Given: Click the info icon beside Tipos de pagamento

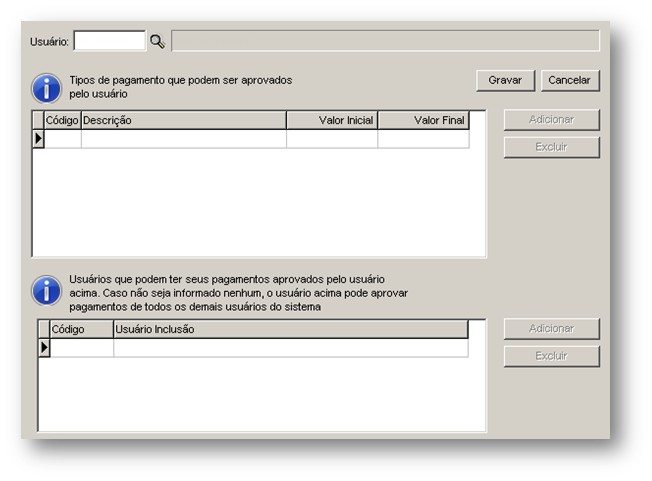Looking at the screenshot, I should (46, 88).
